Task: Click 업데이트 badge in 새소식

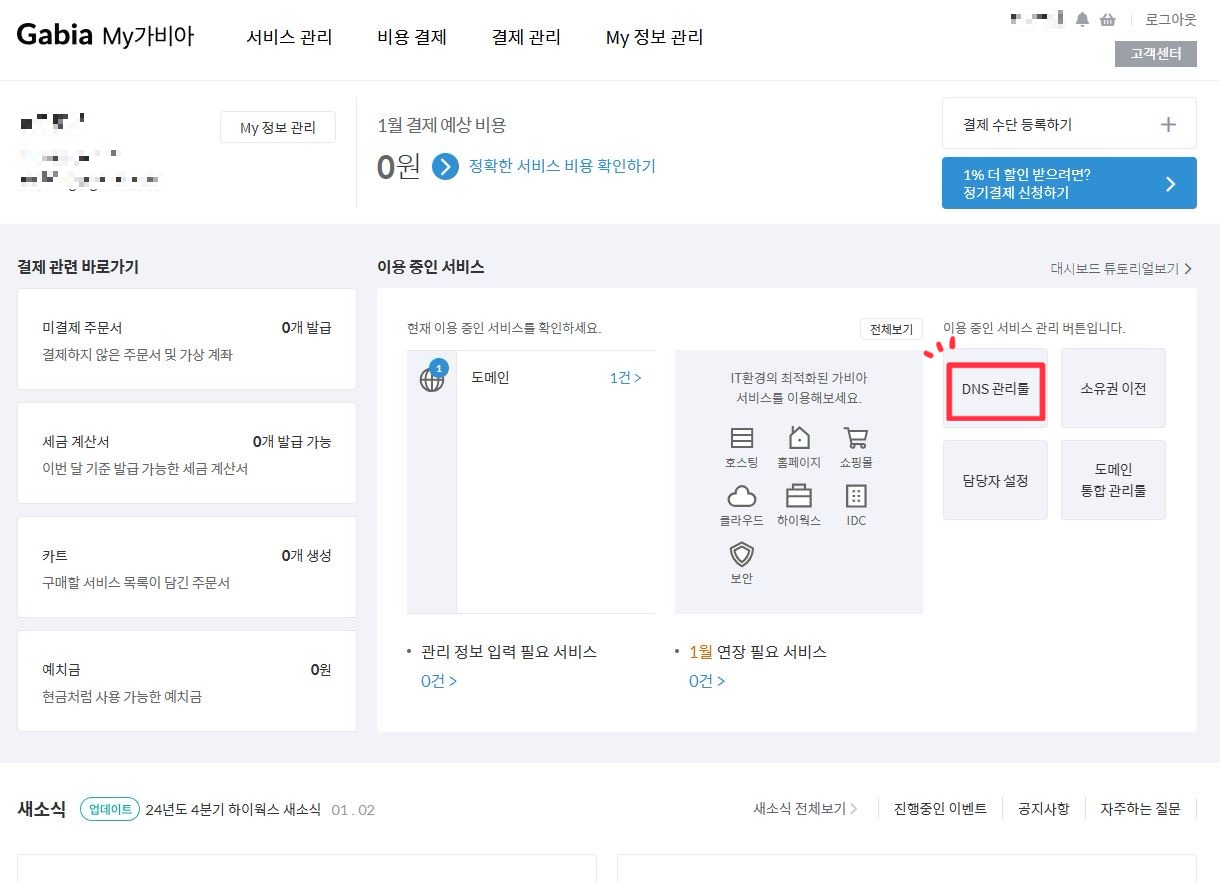Action: [109, 809]
